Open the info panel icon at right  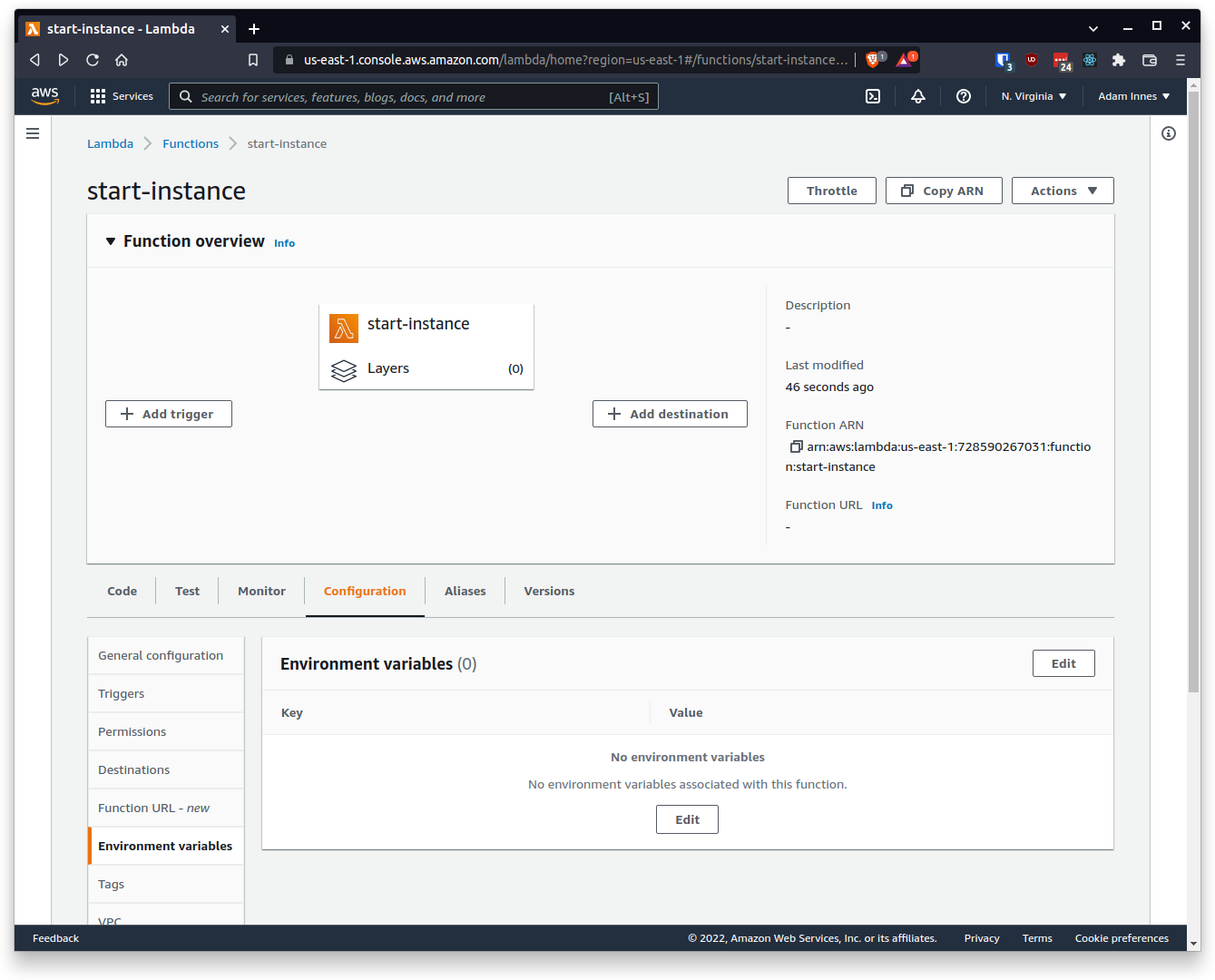[1169, 133]
